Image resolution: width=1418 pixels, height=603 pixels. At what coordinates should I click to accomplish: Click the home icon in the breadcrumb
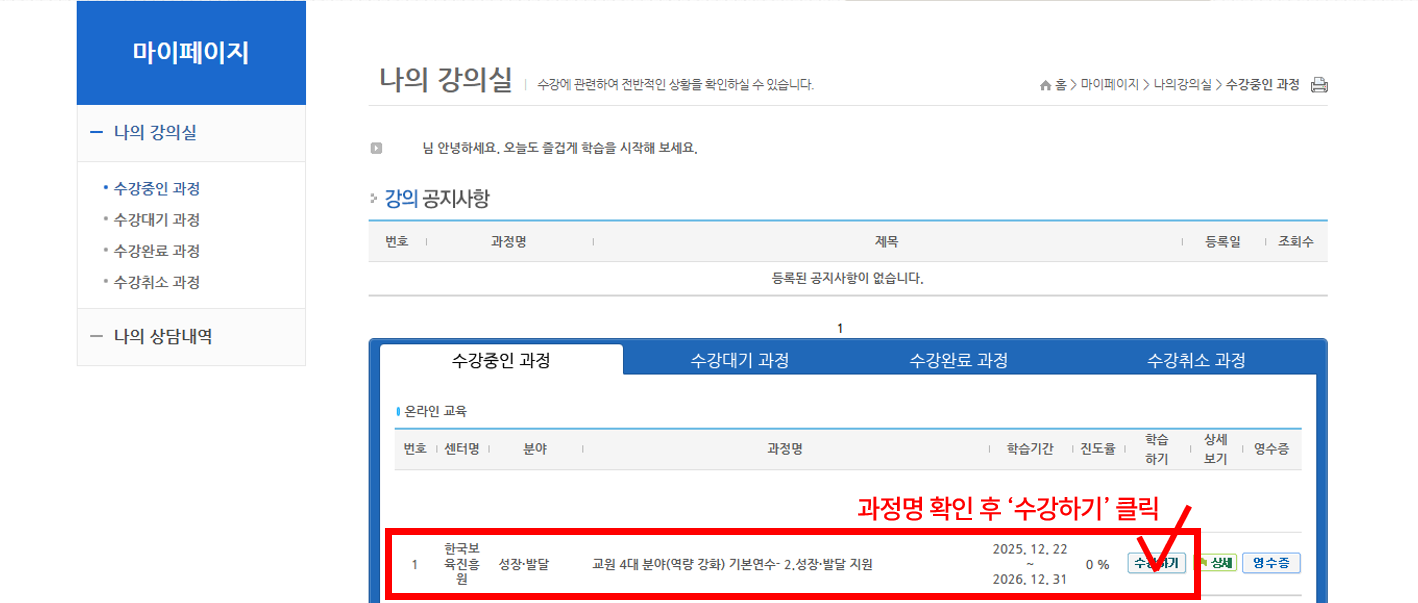click(1045, 86)
